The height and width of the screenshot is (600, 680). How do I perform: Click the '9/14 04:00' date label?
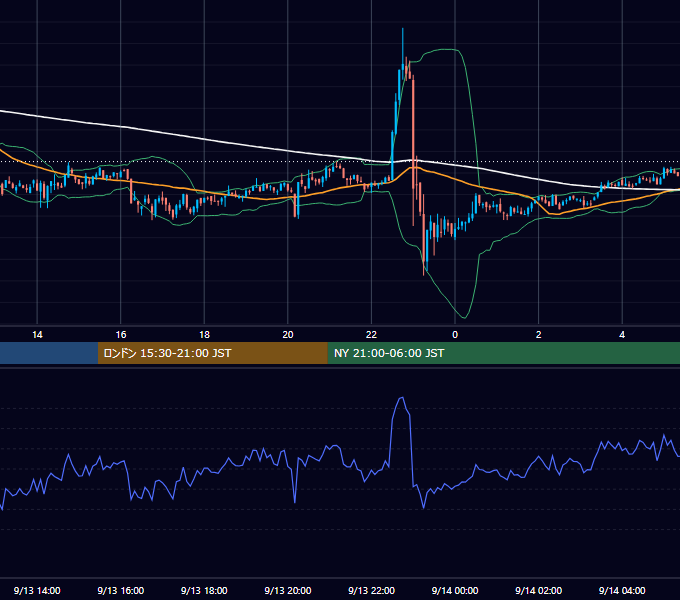pyautogui.click(x=622, y=590)
